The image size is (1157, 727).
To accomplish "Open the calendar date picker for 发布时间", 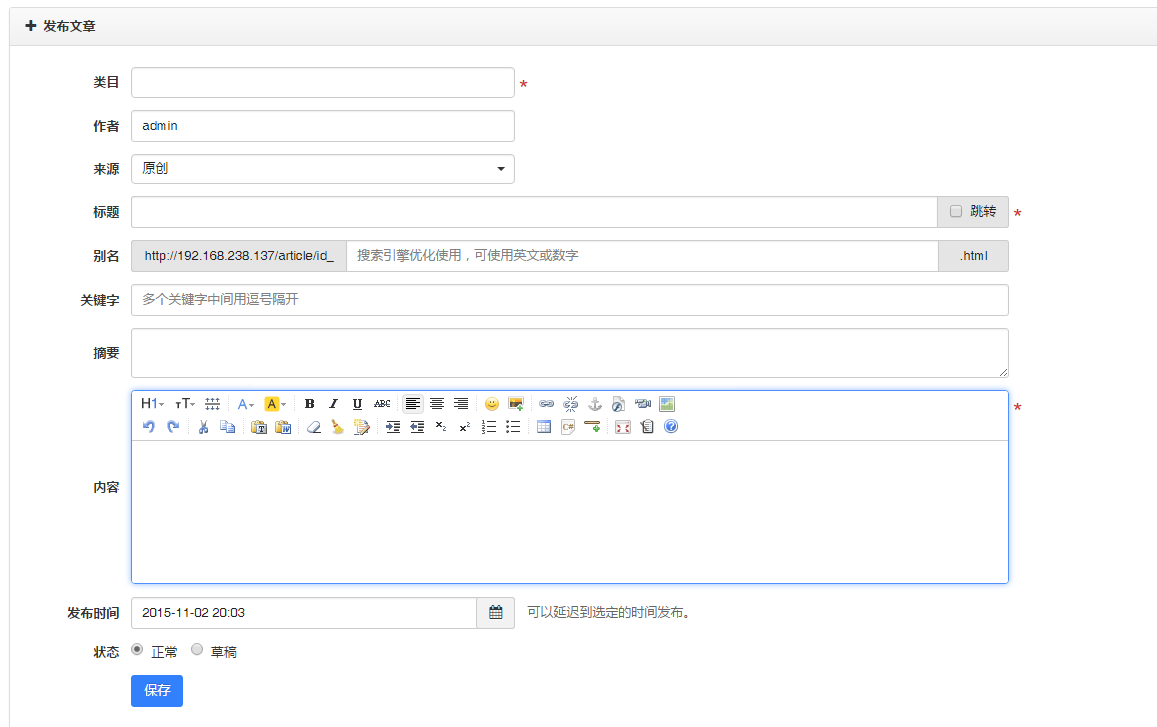I will [x=495, y=613].
